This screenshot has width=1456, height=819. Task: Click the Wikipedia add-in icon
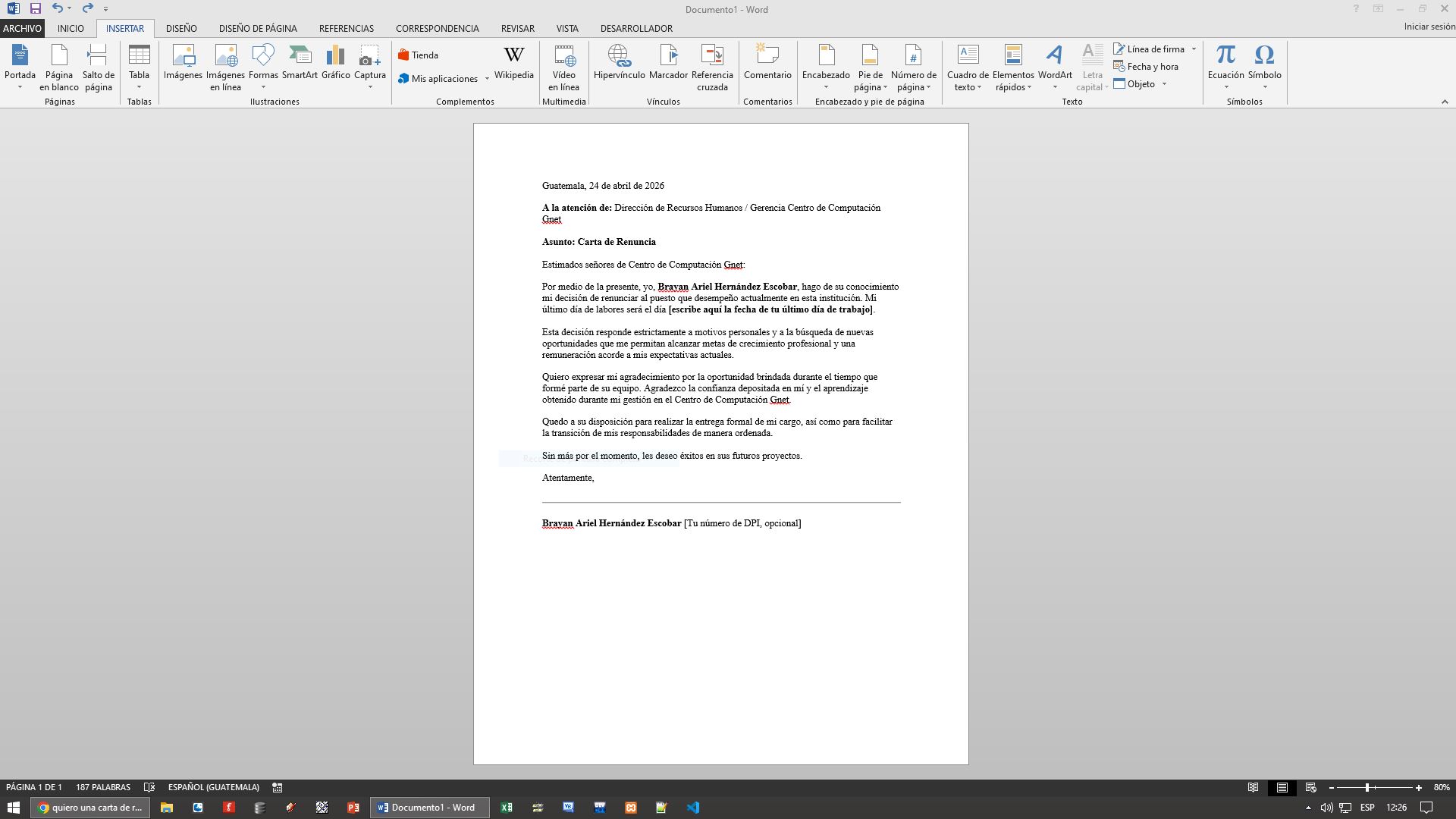tap(513, 55)
